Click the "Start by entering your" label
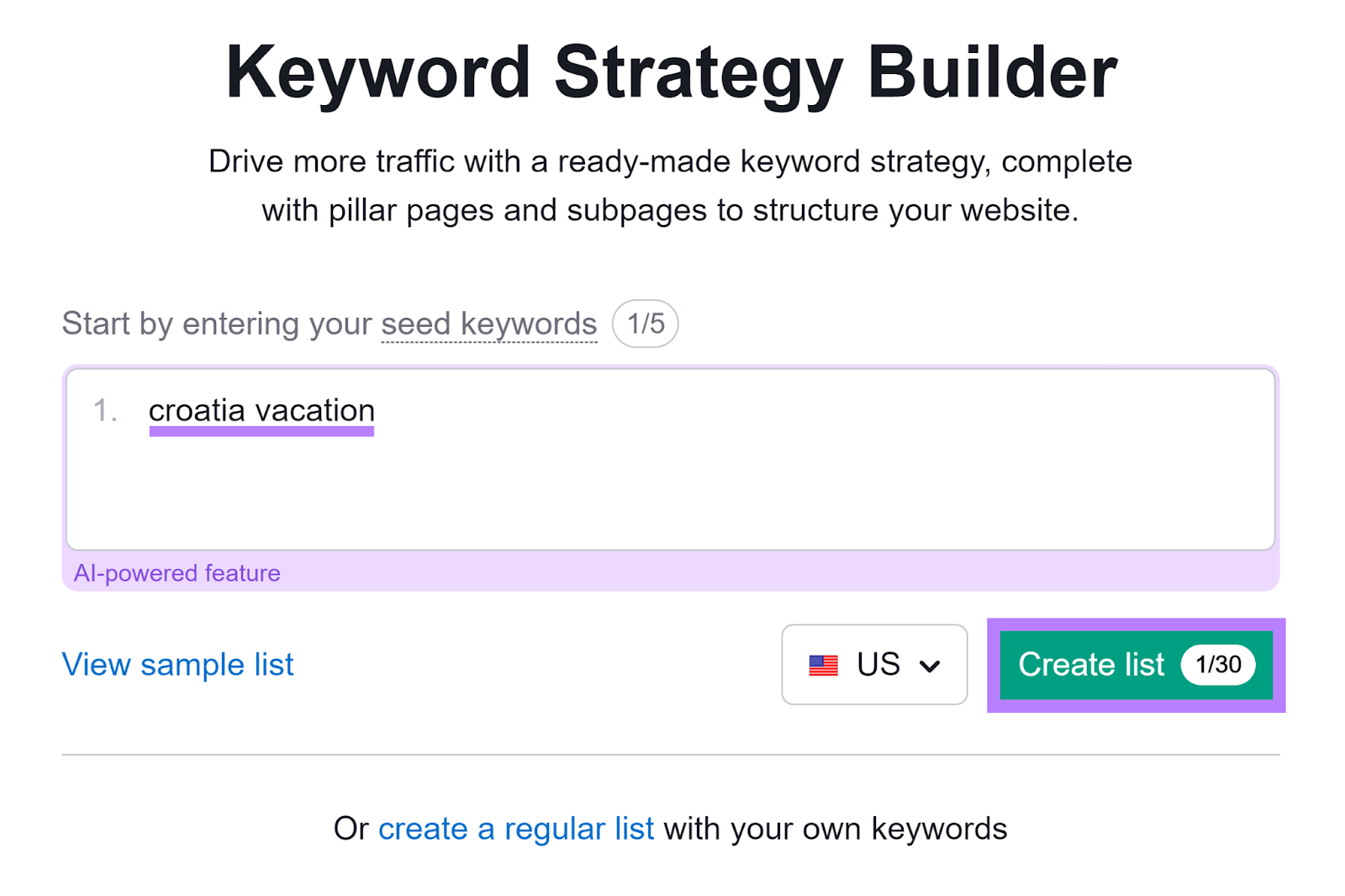The width and height of the screenshot is (1345, 896). (216, 323)
